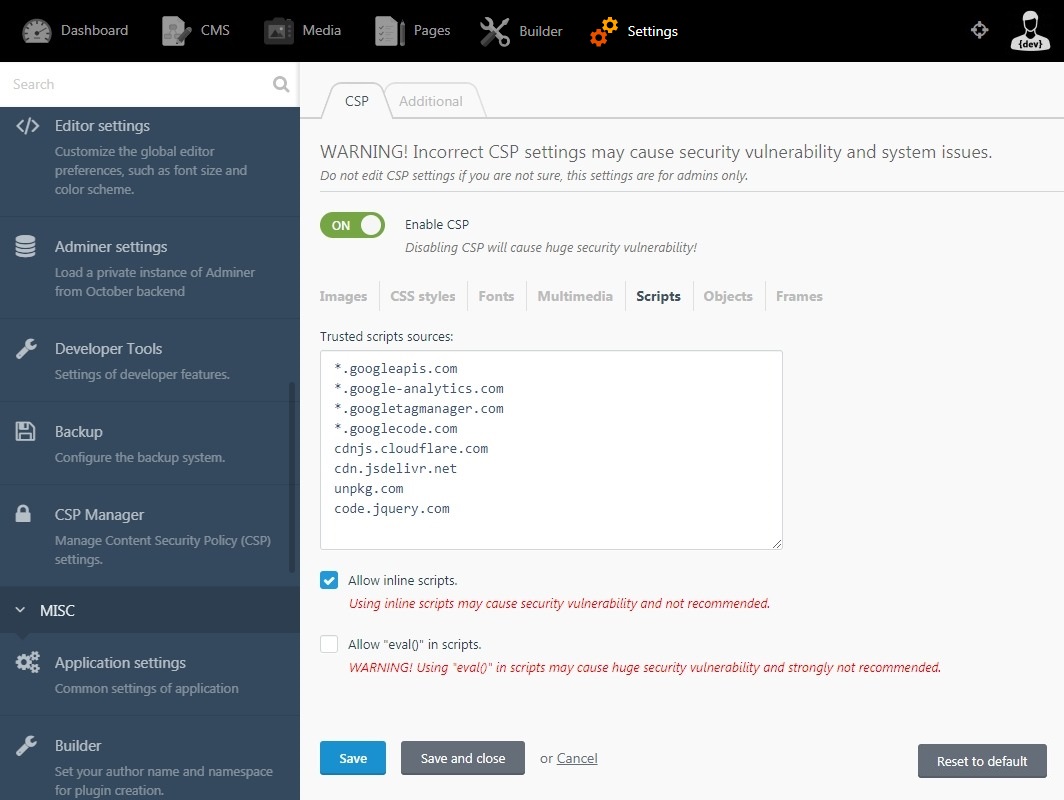Click the Adminer settings database icon
The width and height of the screenshot is (1064, 800).
coord(26,246)
